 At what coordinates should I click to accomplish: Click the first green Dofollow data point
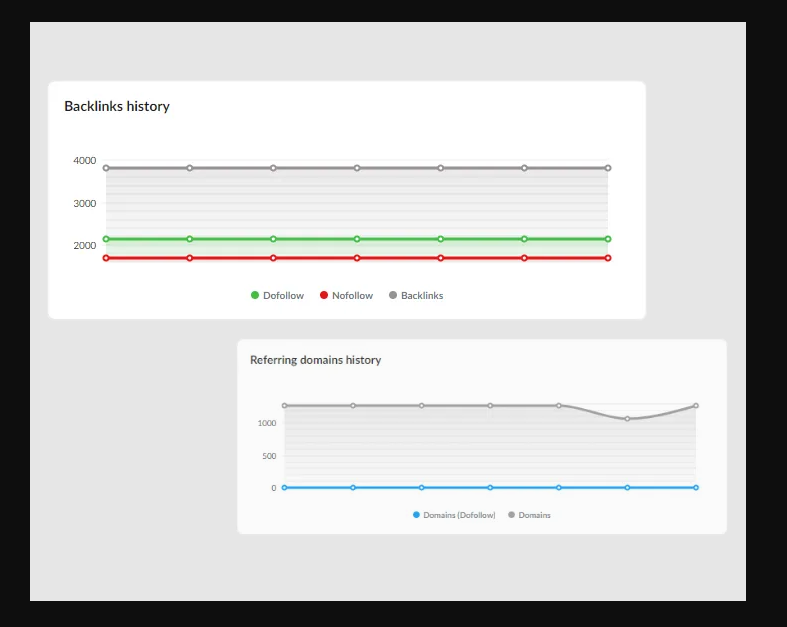point(106,239)
